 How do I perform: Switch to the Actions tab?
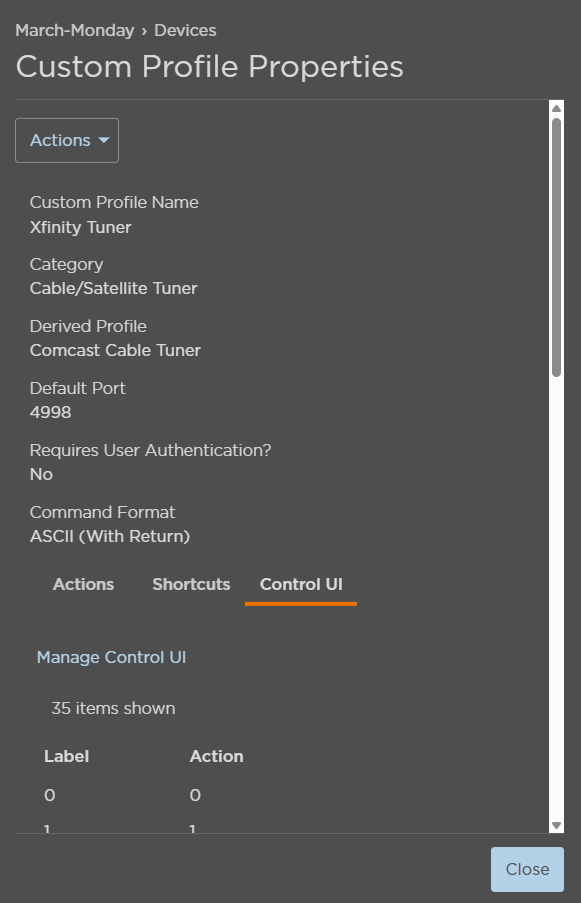tap(83, 584)
